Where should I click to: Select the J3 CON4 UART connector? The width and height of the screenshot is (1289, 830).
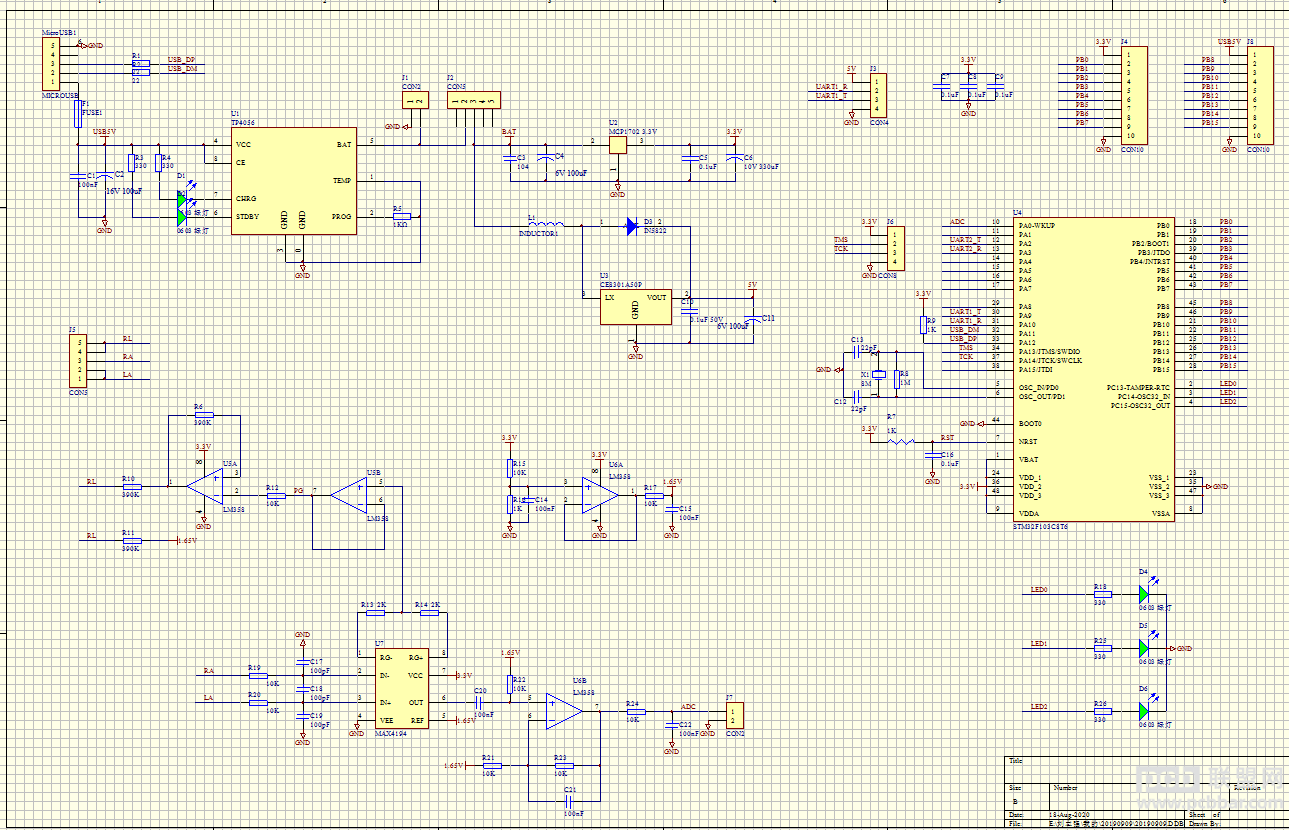click(x=877, y=95)
